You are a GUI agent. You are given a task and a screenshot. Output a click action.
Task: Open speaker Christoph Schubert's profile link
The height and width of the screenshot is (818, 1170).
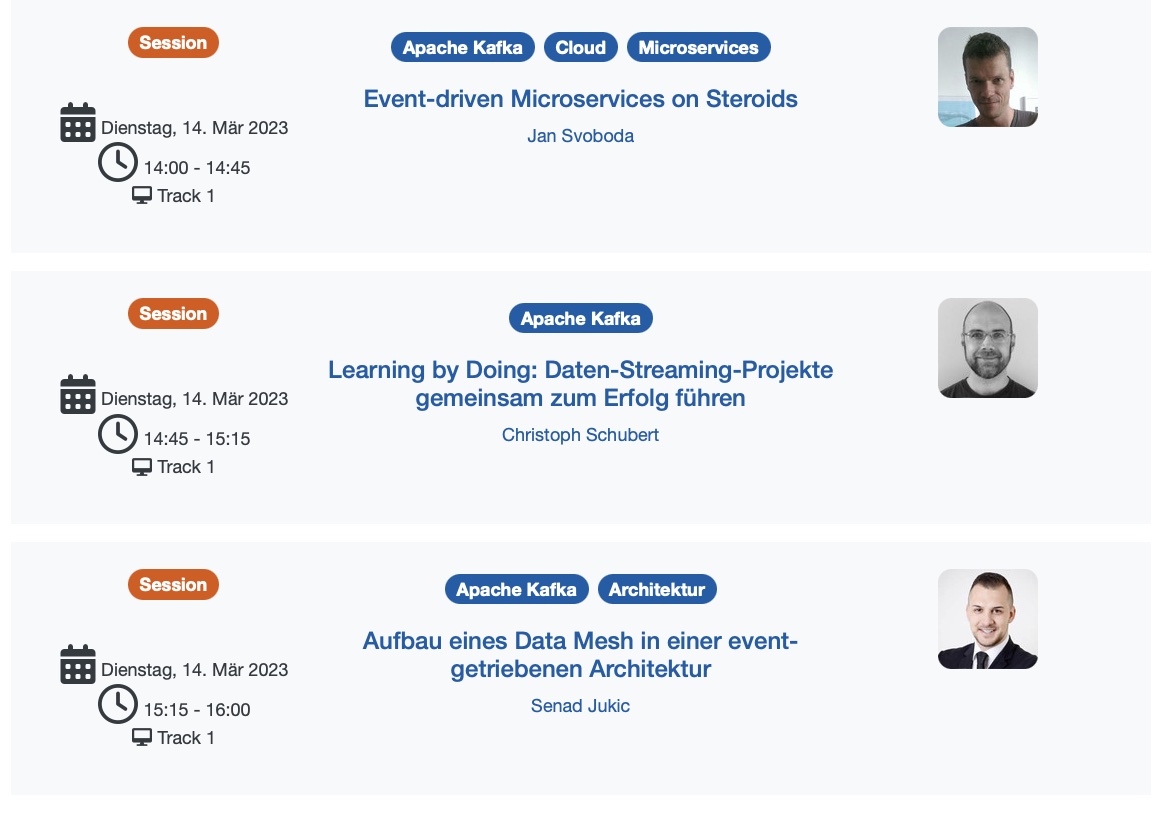pyautogui.click(x=581, y=434)
